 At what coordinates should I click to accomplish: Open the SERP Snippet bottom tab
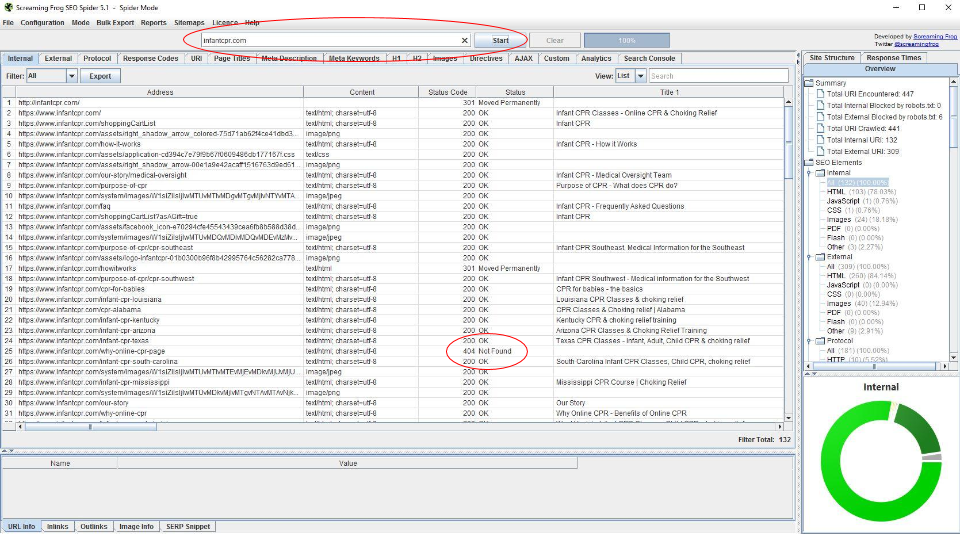188,527
